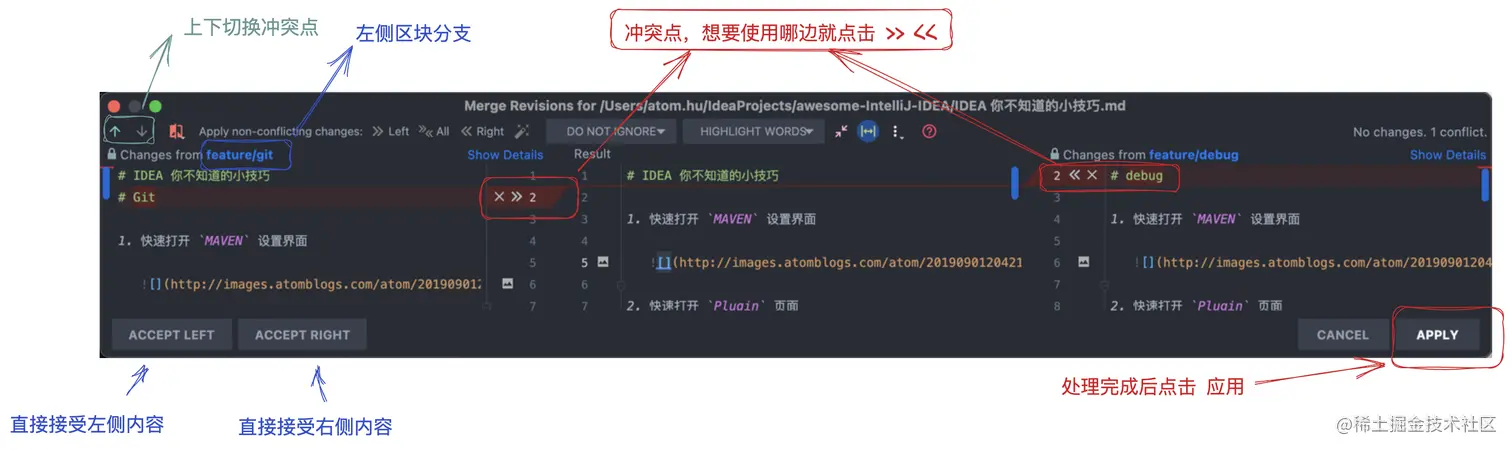
Task: Toggle synchronize scrolling button
Action: (x=868, y=131)
